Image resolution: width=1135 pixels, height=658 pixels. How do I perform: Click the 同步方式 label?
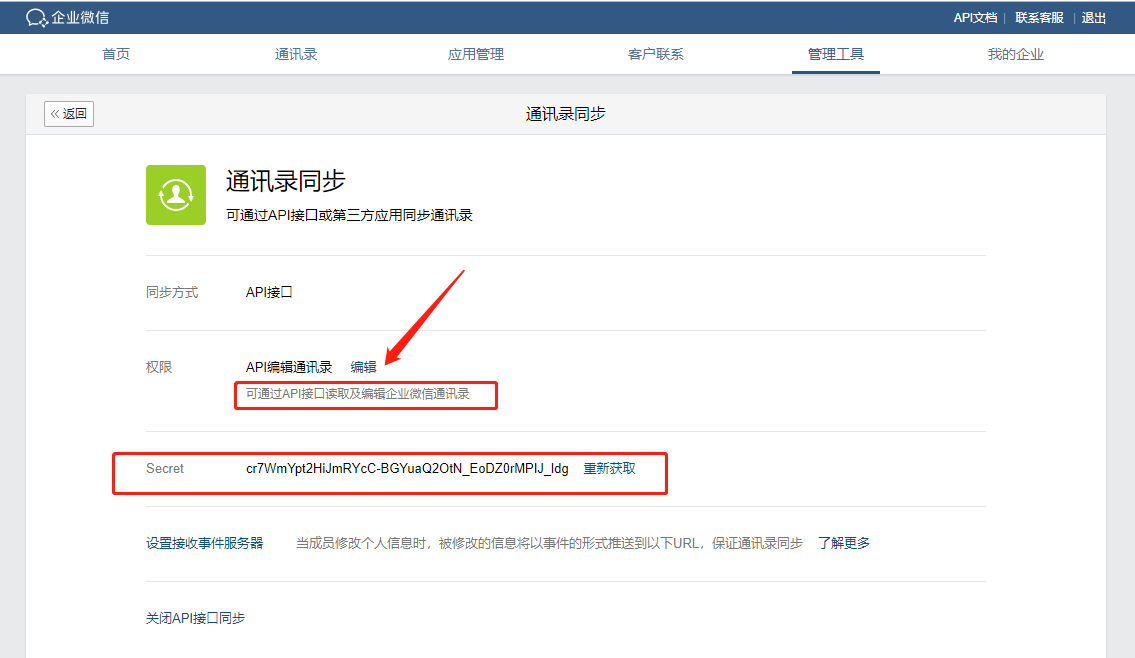(x=172, y=292)
